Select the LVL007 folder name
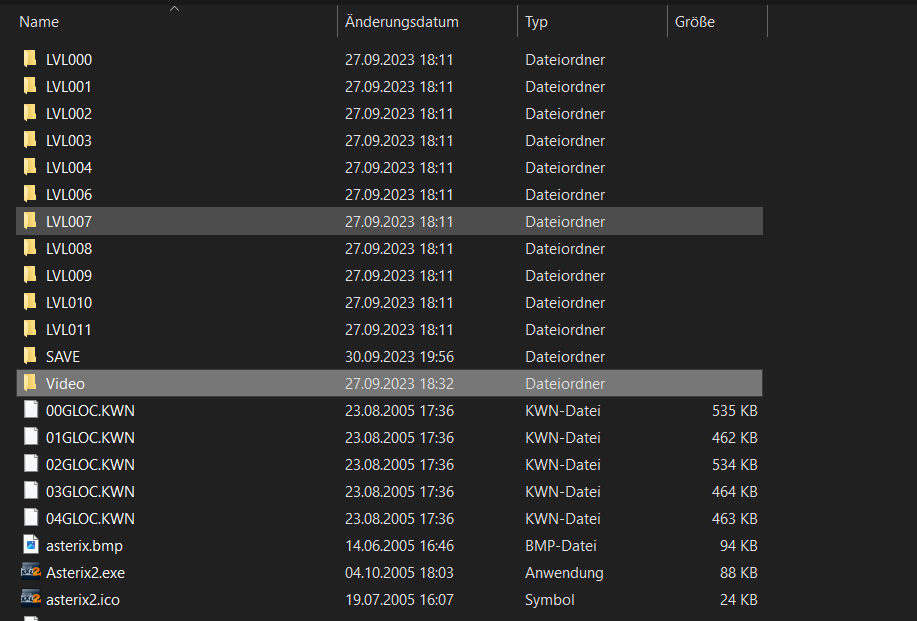The height and width of the screenshot is (621, 917). (x=69, y=222)
